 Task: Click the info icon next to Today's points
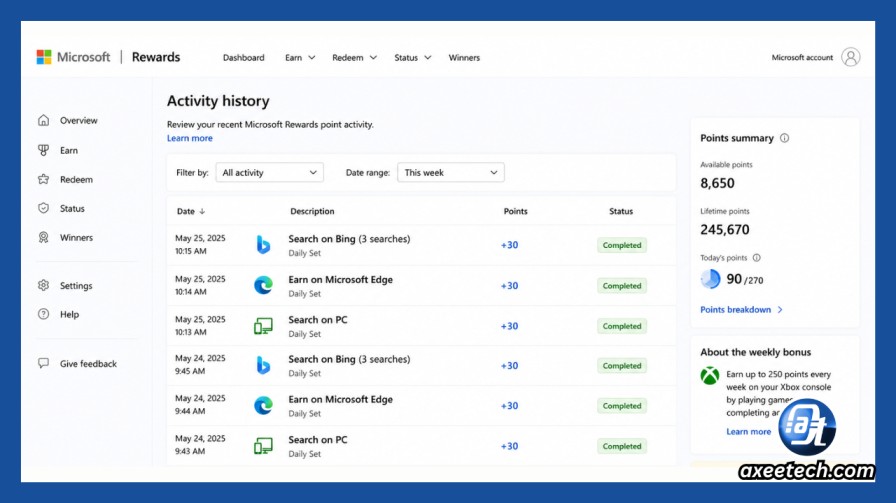click(x=757, y=258)
